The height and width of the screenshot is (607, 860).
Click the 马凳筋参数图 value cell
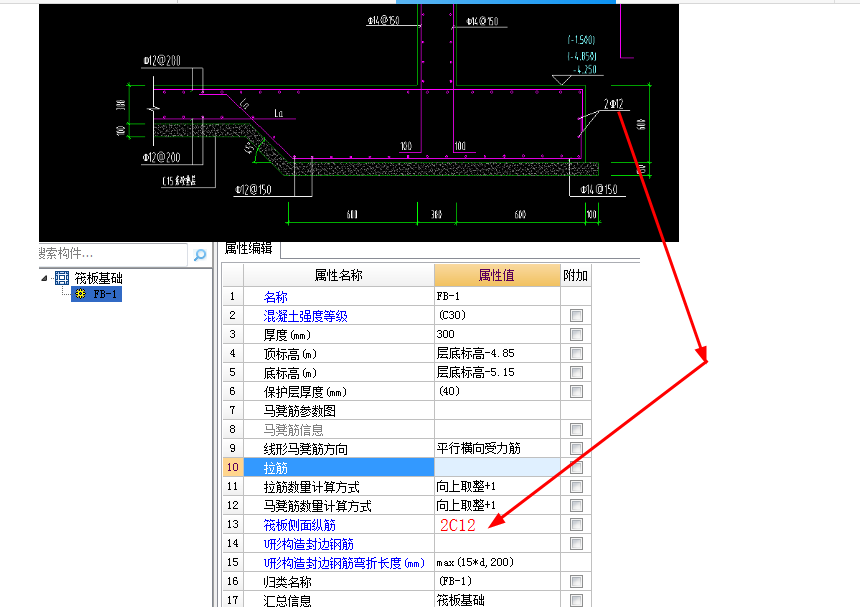click(x=497, y=411)
